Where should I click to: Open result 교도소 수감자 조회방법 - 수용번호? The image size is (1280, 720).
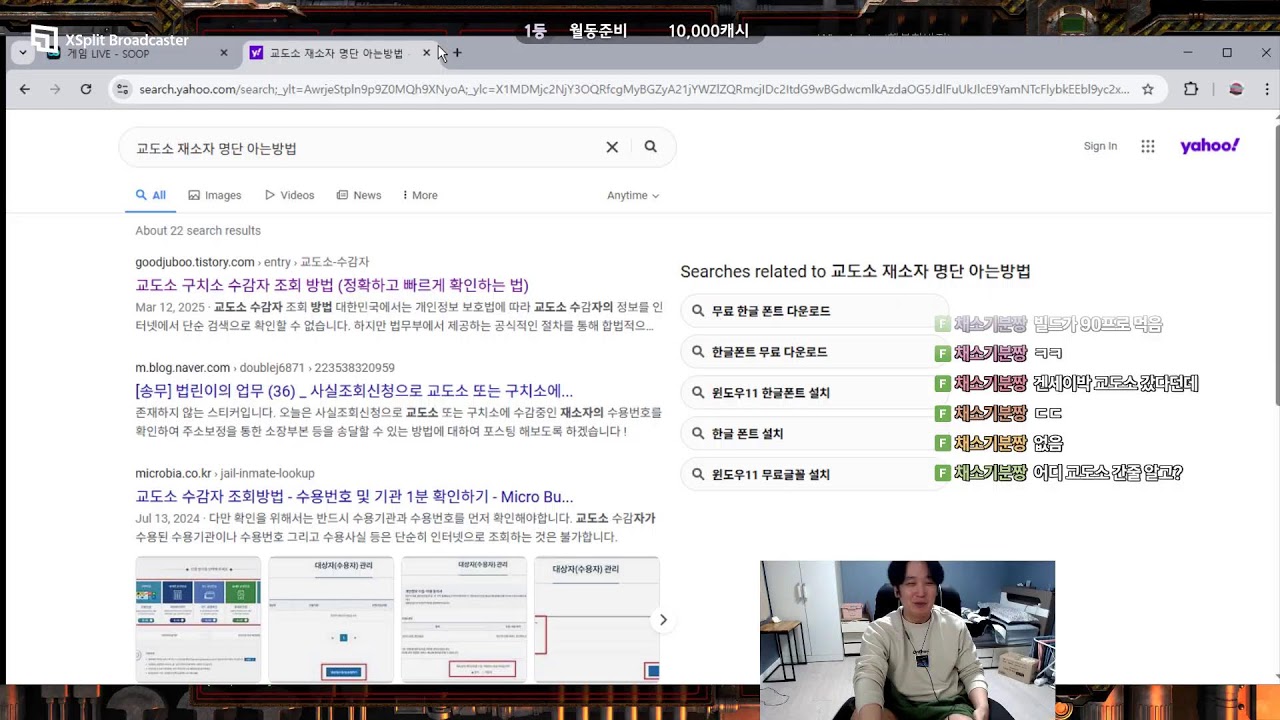354,497
